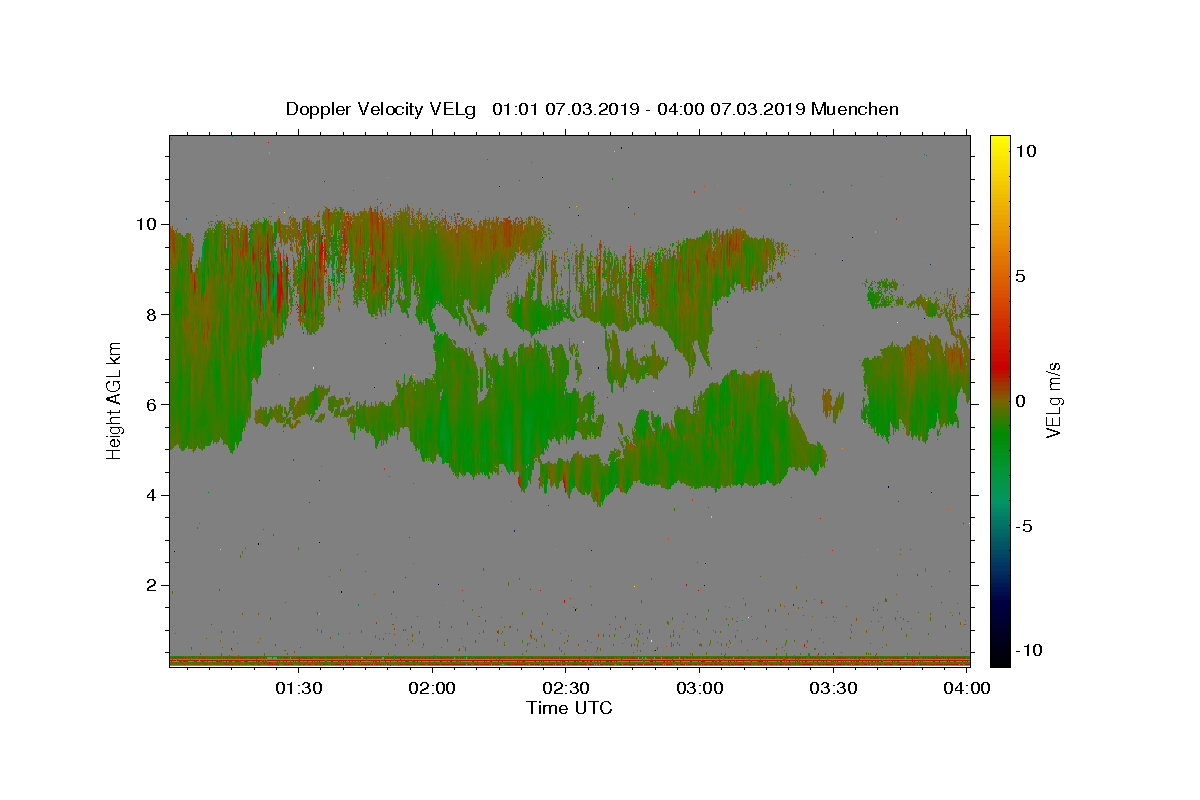Image resolution: width=1200 pixels, height=800 pixels.
Task: Click the colorbar value 10 label
Action: coord(1025,150)
